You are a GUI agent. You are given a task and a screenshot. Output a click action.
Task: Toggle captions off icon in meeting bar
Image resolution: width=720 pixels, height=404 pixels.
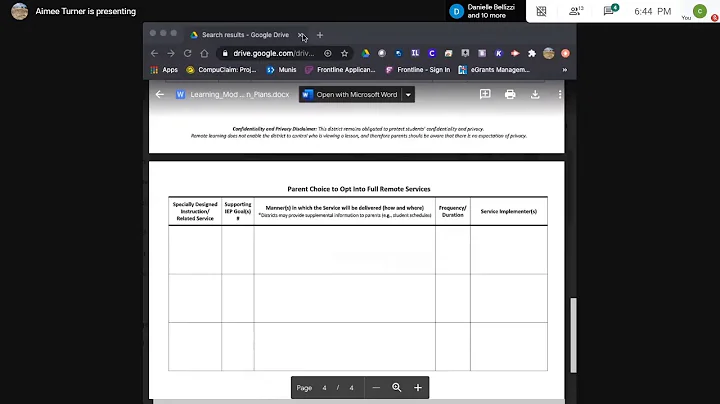[541, 11]
